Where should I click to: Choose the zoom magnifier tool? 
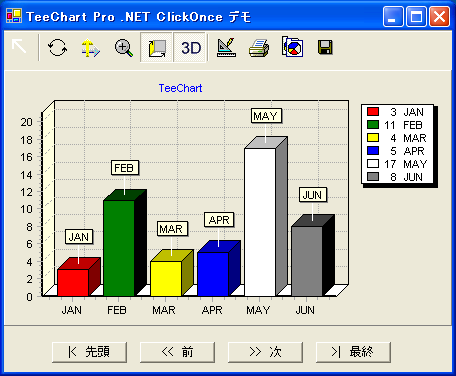(x=124, y=48)
